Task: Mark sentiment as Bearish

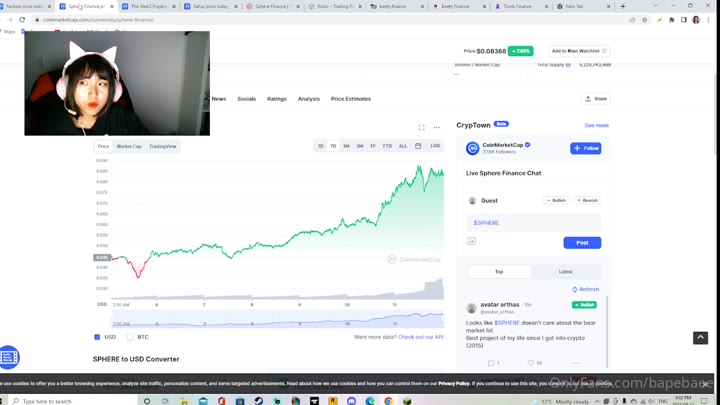Action: pyautogui.click(x=587, y=201)
